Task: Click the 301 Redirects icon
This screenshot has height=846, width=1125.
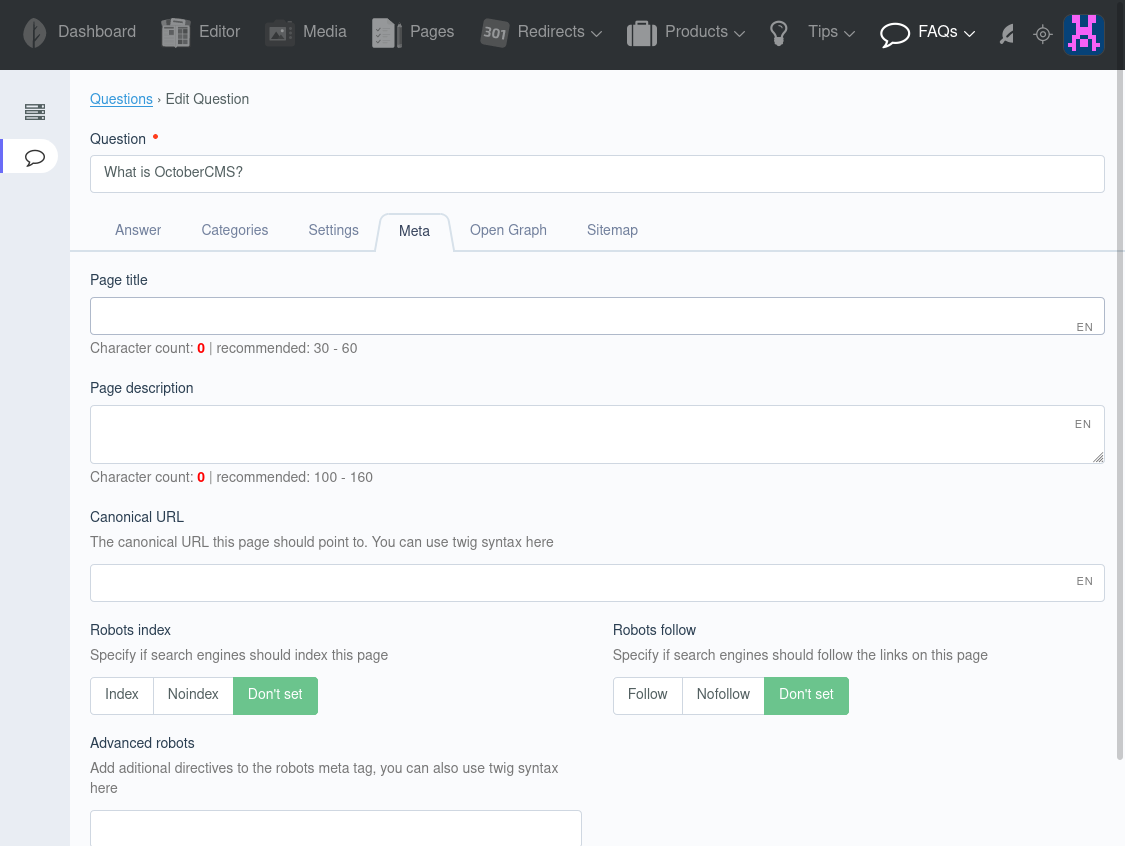Action: 494,33
